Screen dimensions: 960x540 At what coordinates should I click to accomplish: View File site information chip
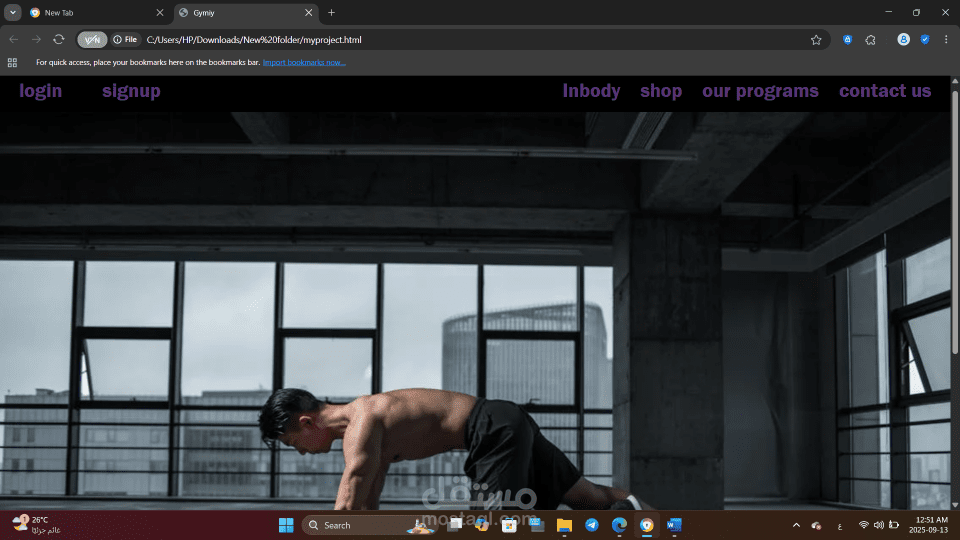click(x=126, y=40)
